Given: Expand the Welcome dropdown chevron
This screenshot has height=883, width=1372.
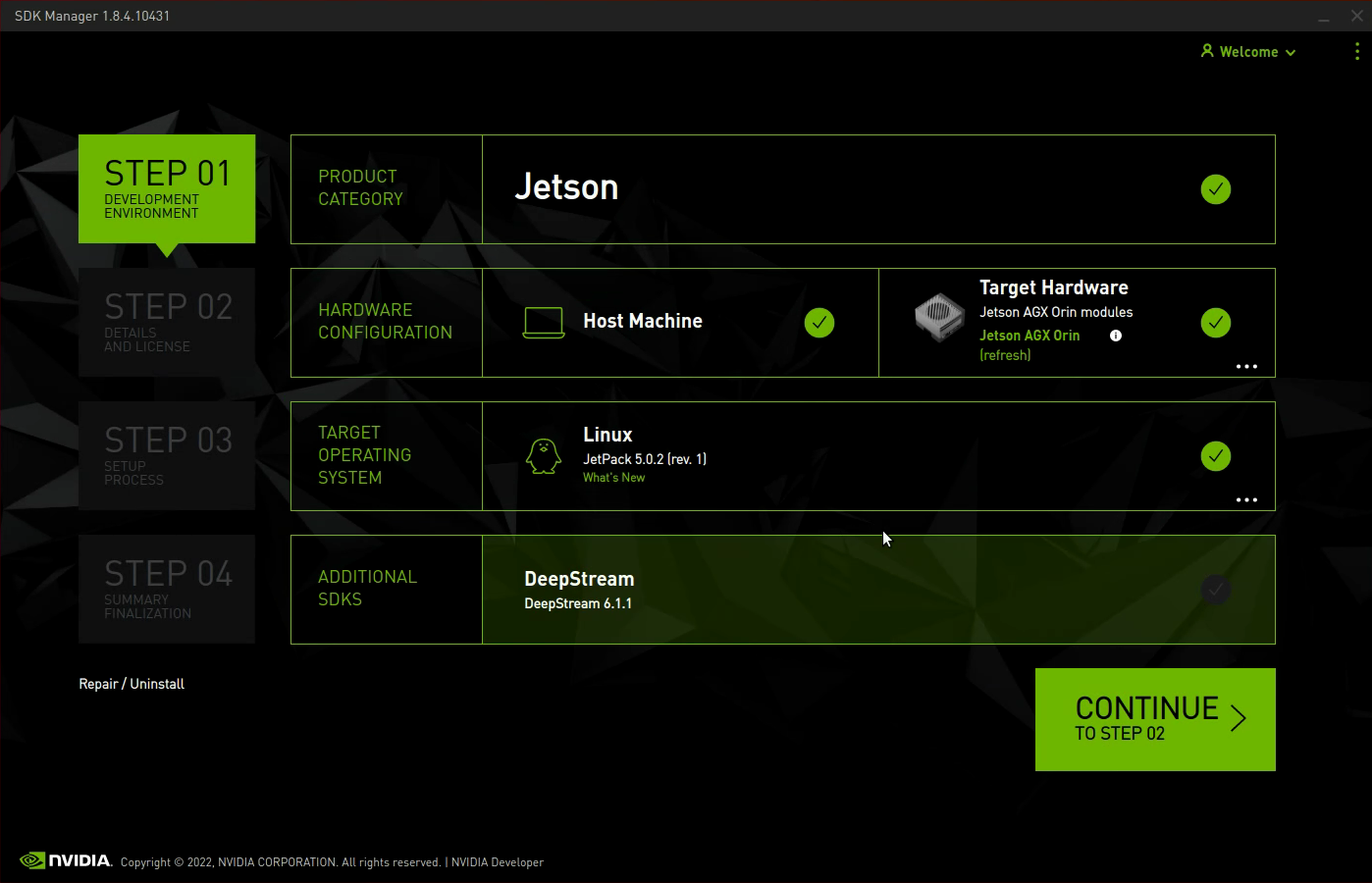Looking at the screenshot, I should [1291, 53].
